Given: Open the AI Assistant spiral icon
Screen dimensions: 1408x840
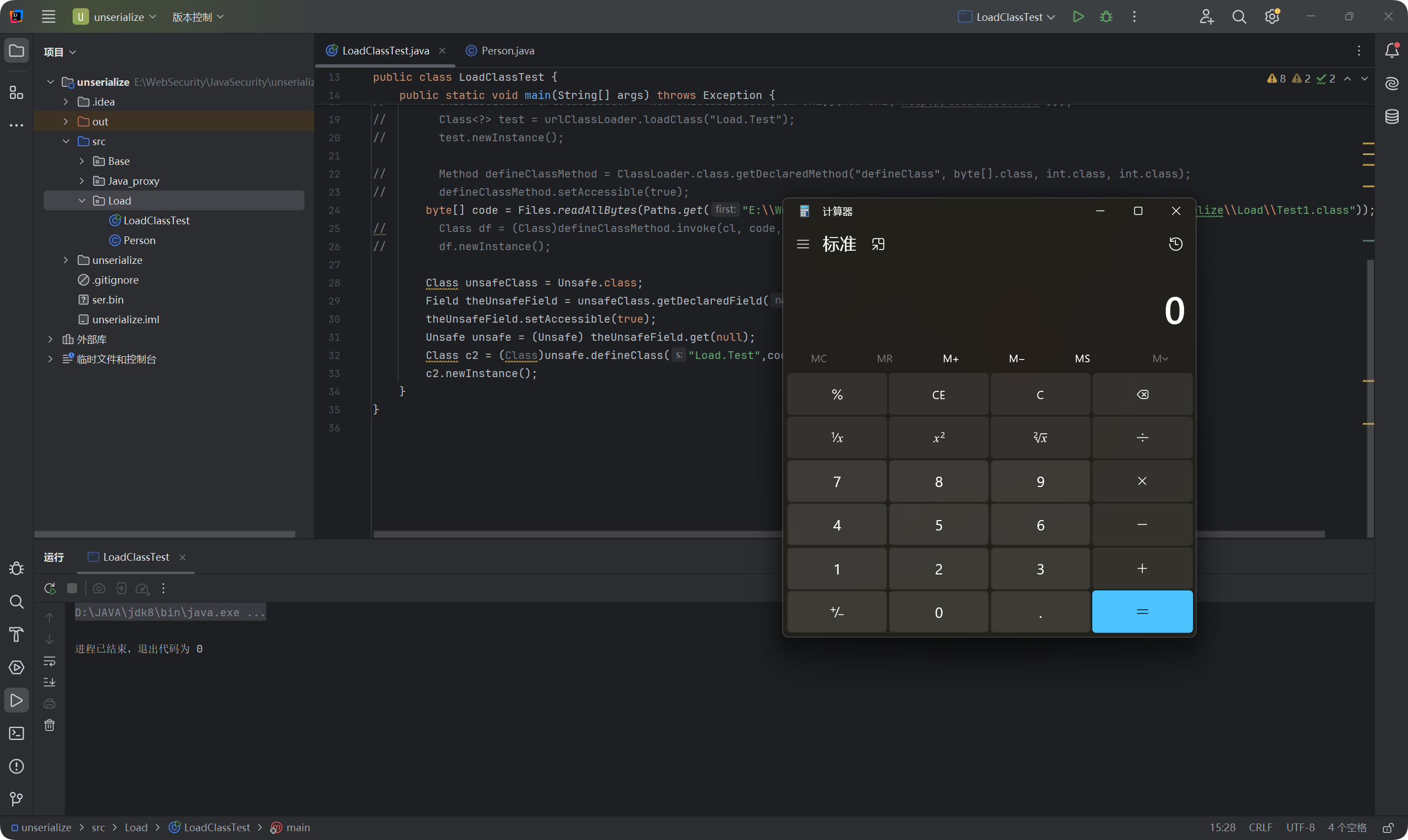Looking at the screenshot, I should point(1391,84).
